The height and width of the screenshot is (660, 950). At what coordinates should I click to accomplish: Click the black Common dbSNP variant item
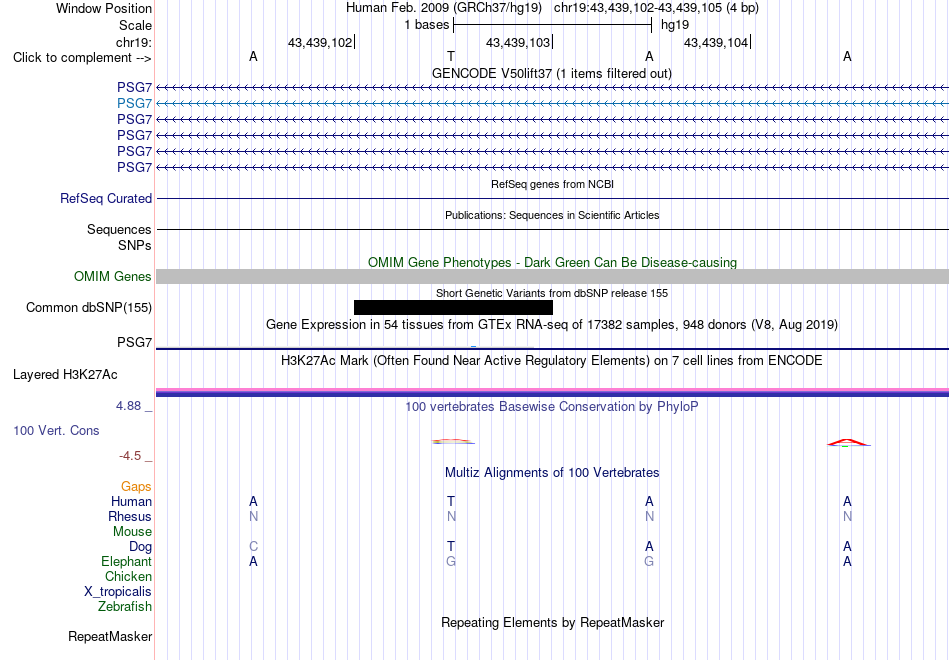click(x=453, y=307)
